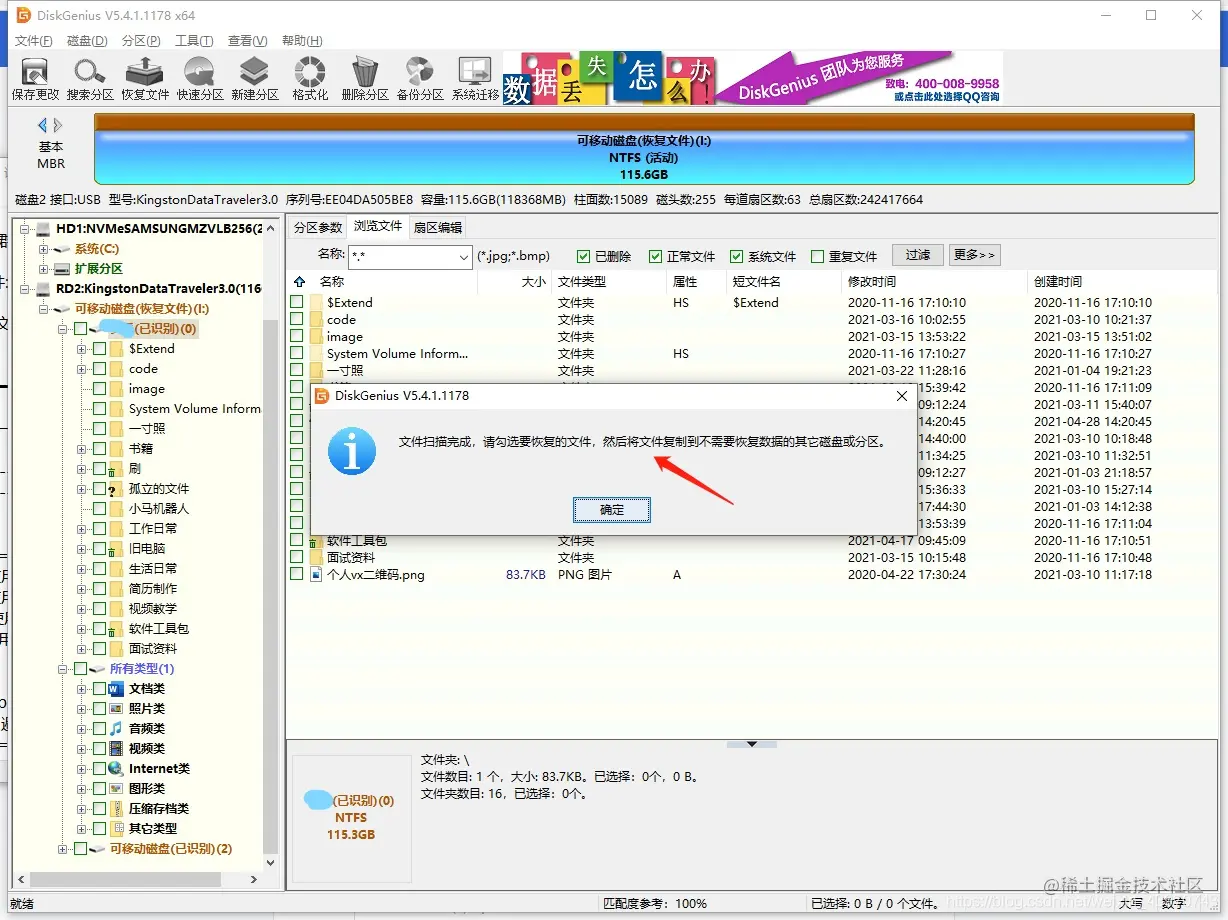Screen dimensions: 1228x920
Task: Click the 视频类 film icon
Action: click(x=116, y=749)
